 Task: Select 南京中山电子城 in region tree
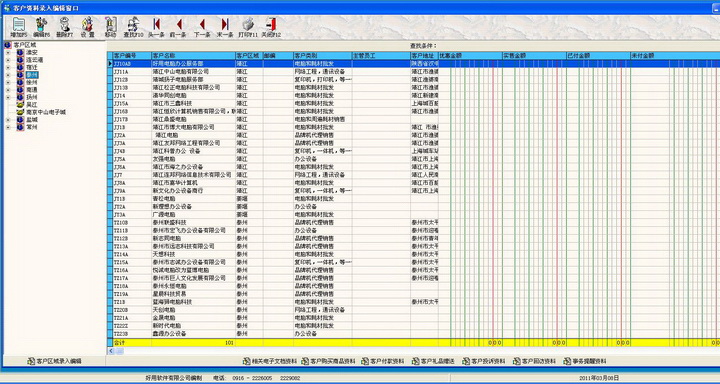coord(46,112)
